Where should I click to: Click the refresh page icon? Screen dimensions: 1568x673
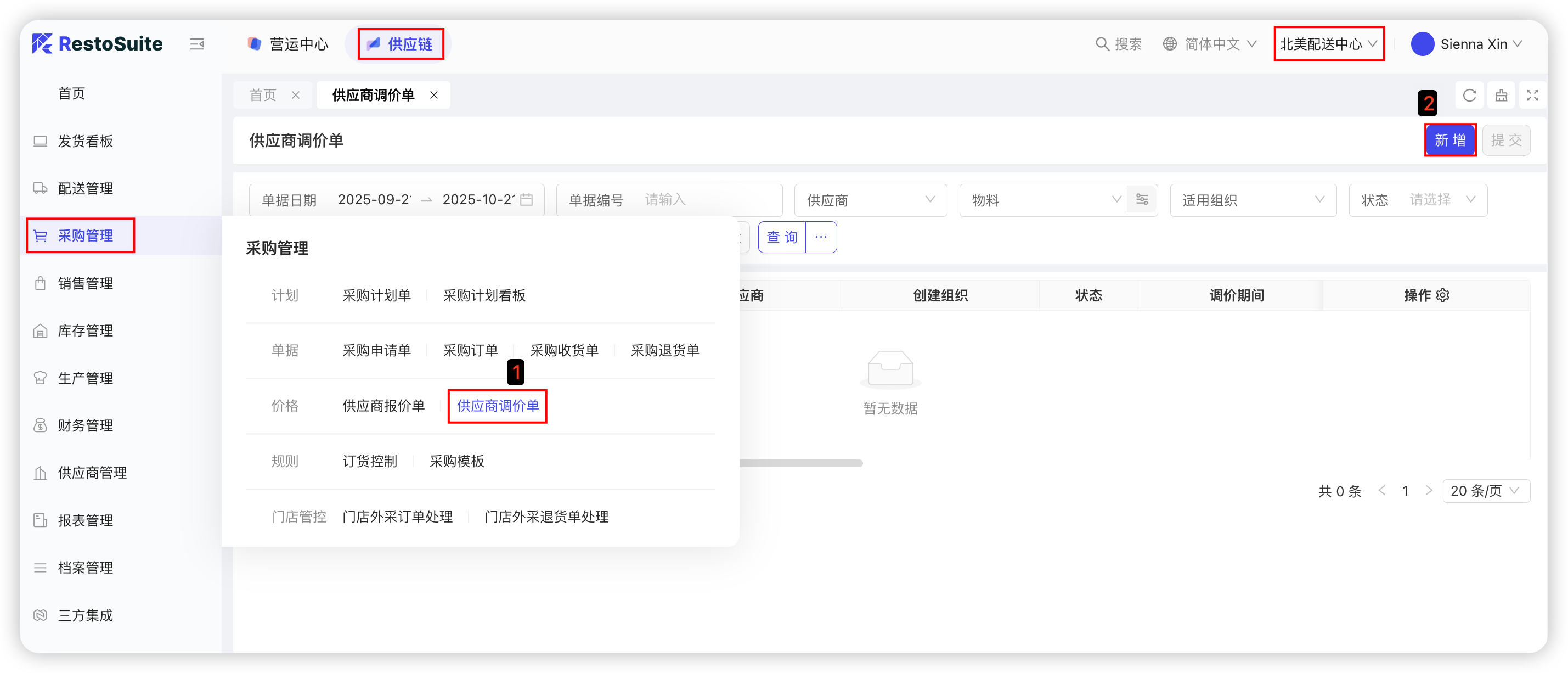(1469, 96)
